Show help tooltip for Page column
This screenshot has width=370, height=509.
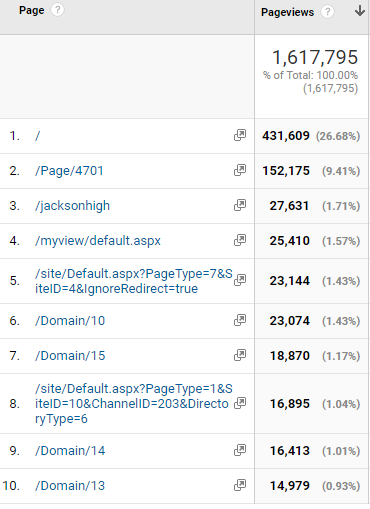(57, 10)
